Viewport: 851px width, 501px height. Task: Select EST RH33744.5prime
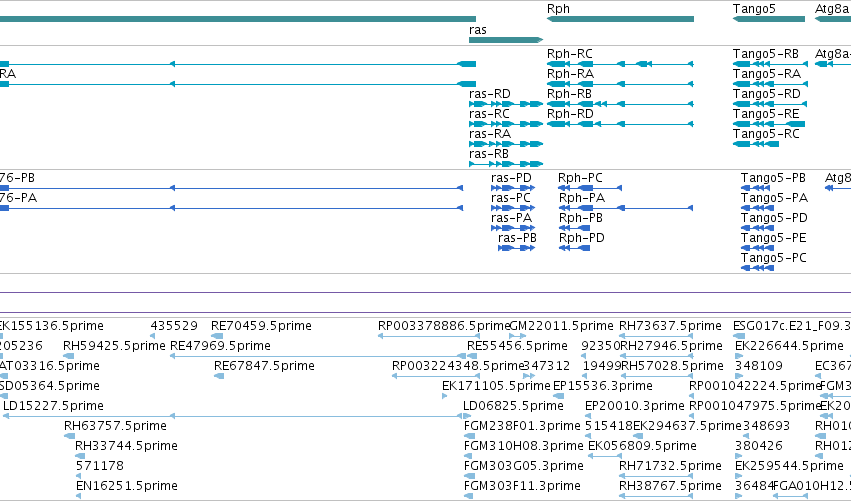point(126,446)
